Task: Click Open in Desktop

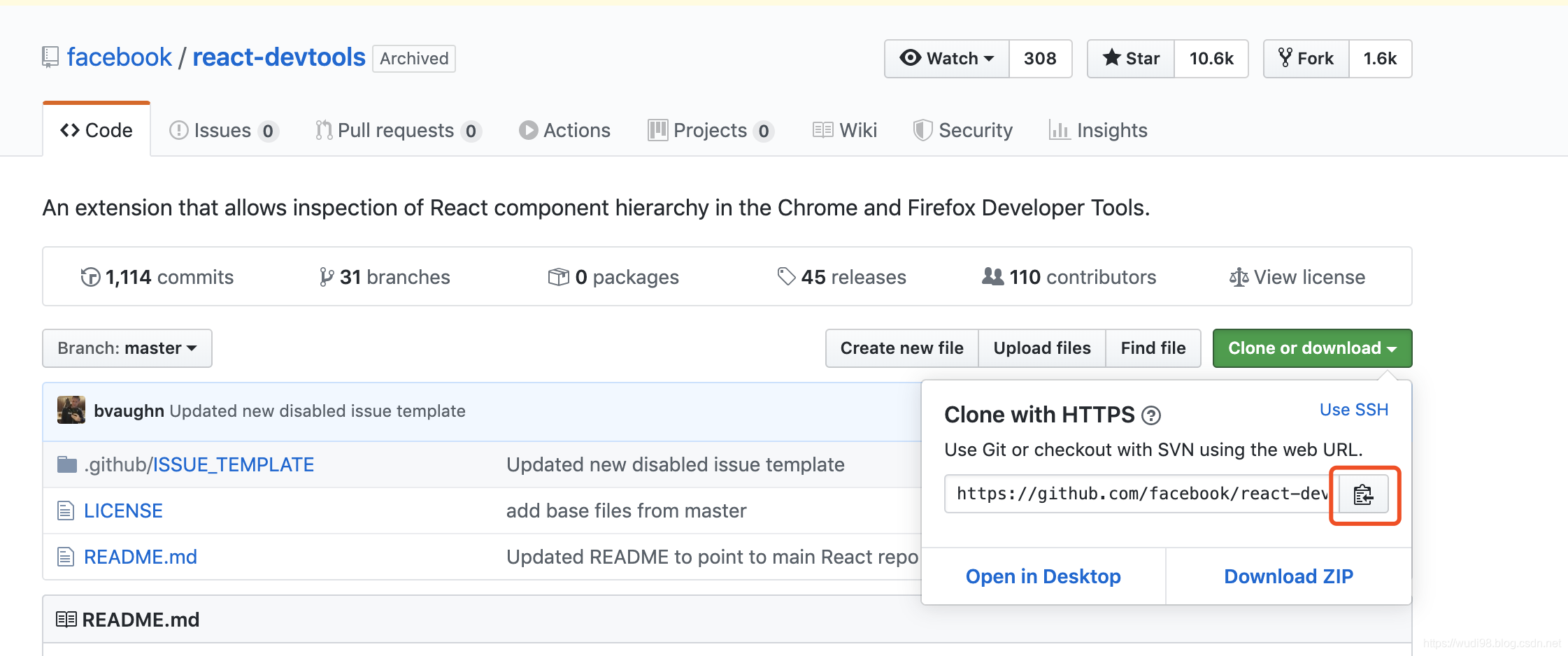Action: click(x=1043, y=576)
